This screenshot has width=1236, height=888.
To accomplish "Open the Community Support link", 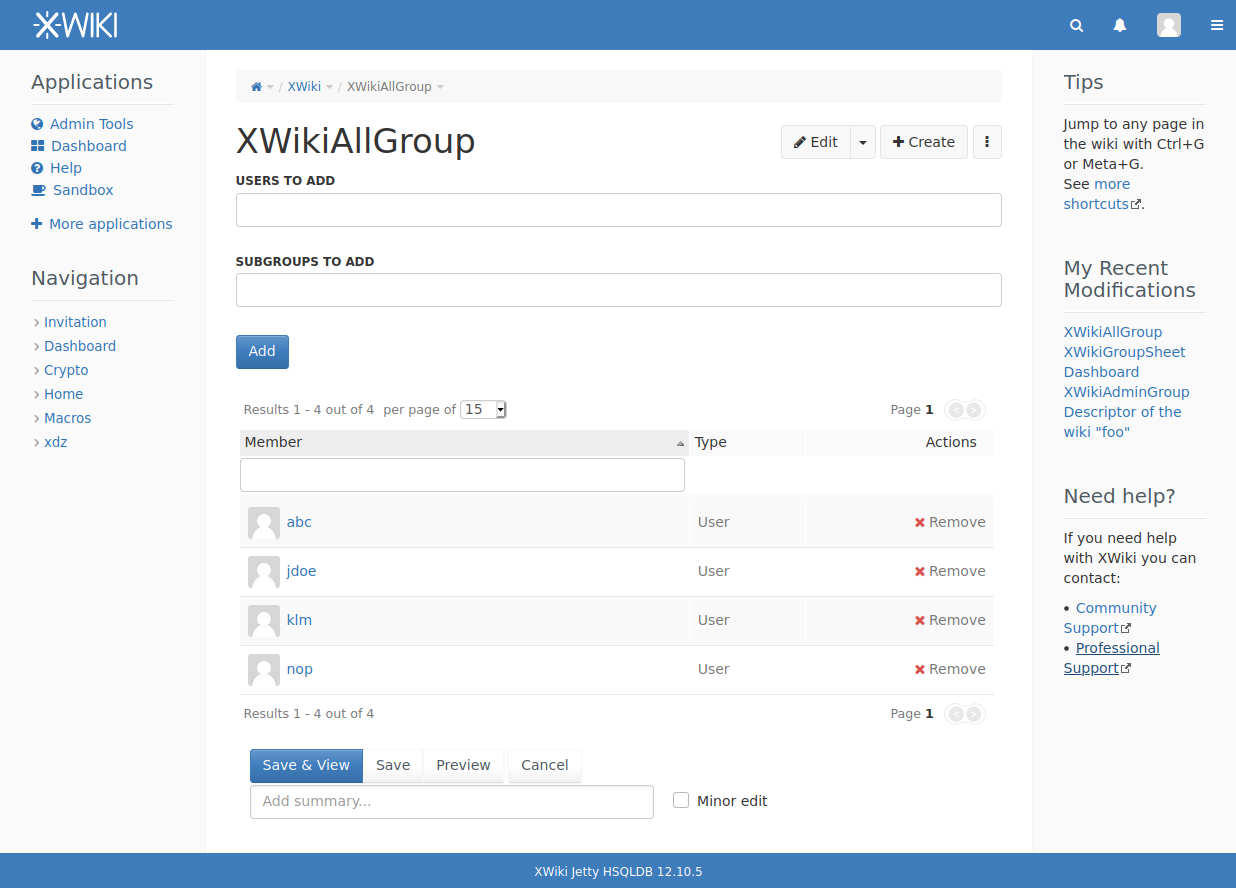I will coord(1110,618).
